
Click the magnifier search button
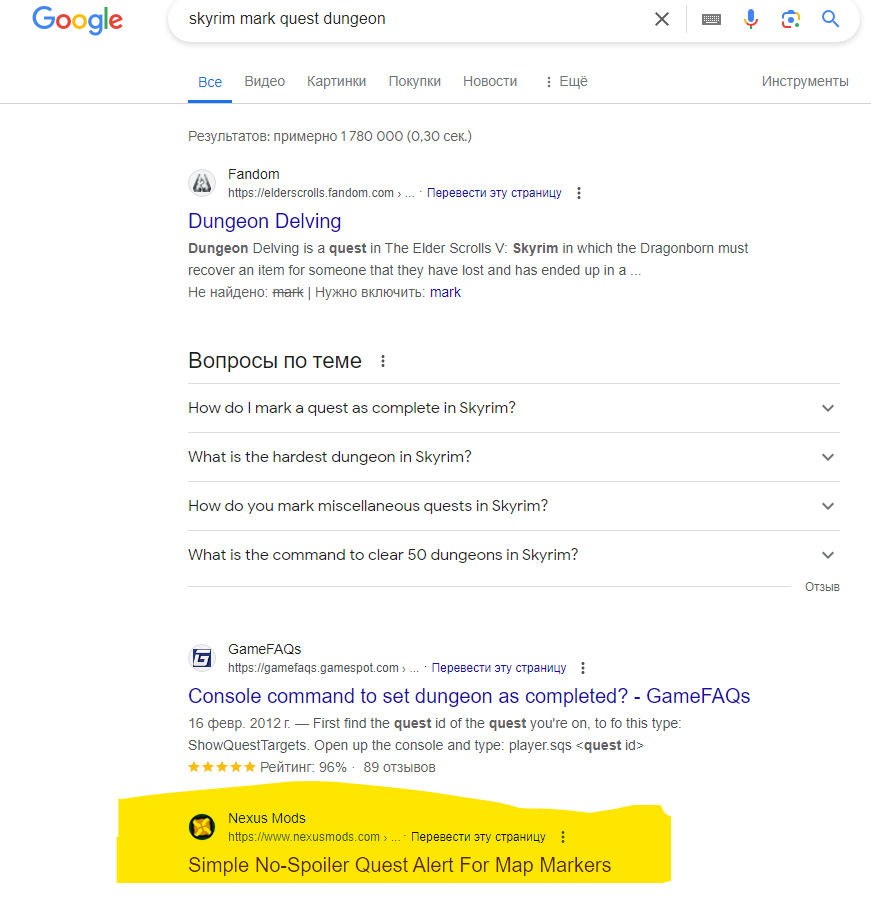831,19
